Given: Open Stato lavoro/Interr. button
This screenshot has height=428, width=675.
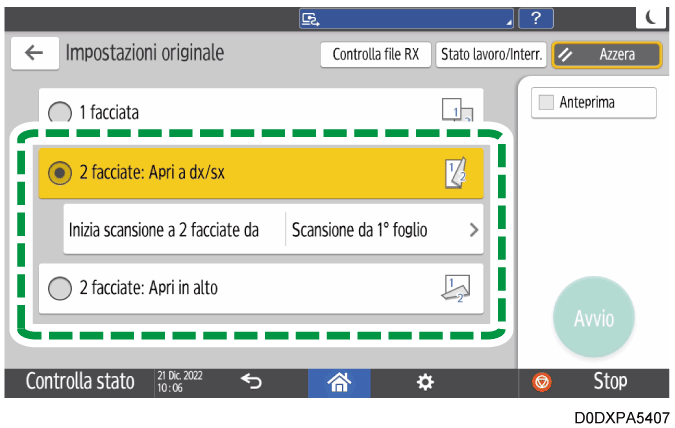Looking at the screenshot, I should [491, 55].
